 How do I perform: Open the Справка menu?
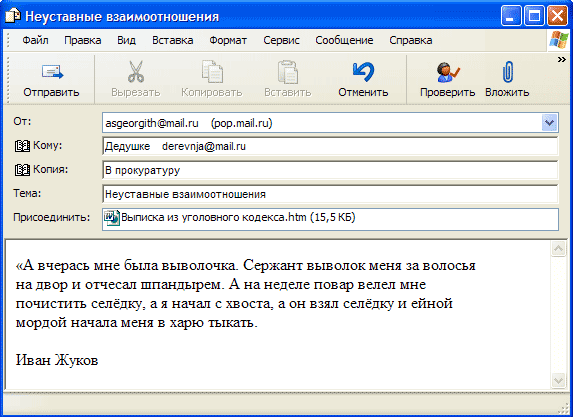pos(411,40)
